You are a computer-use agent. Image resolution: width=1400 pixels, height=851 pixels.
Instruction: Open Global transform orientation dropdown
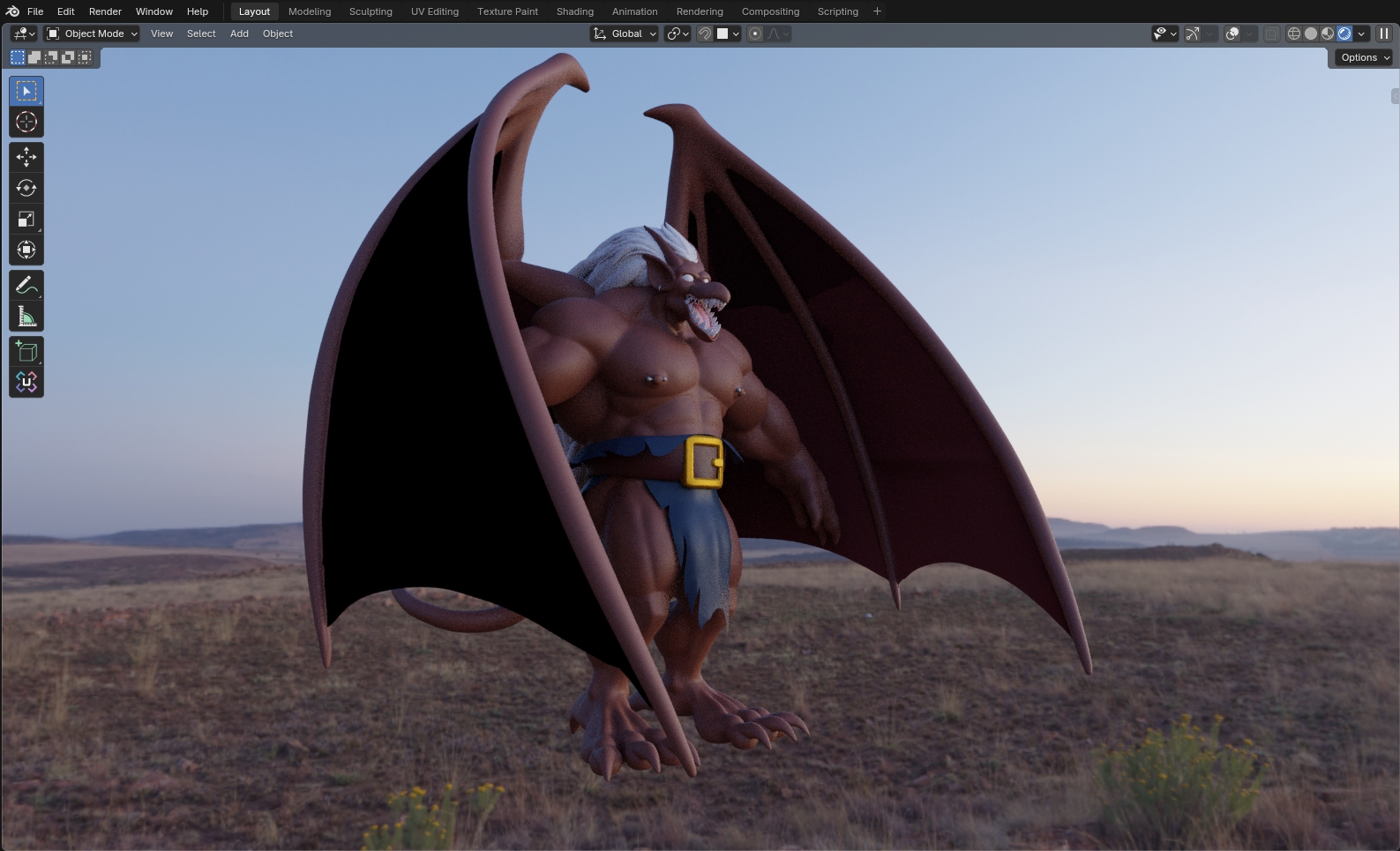point(625,34)
